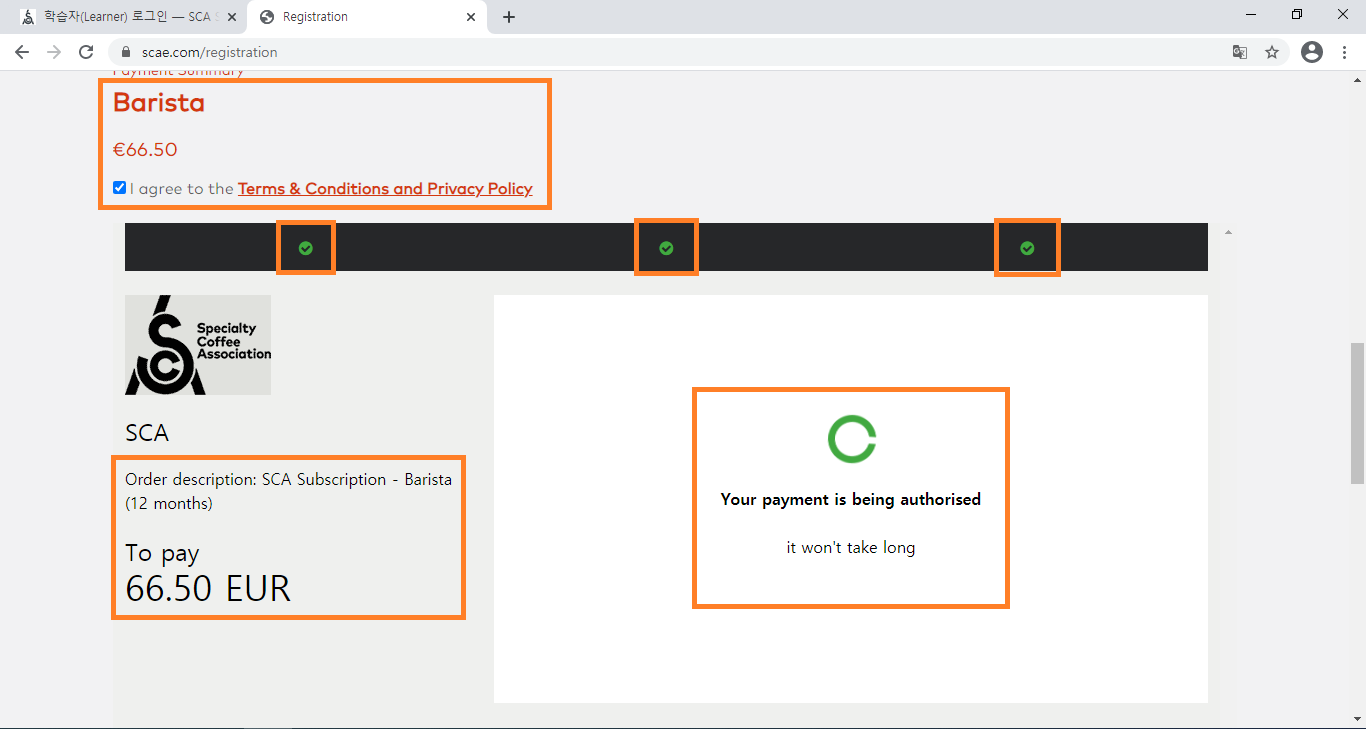1366x729 pixels.
Task: Click middle green checkmark step
Action: point(666,248)
